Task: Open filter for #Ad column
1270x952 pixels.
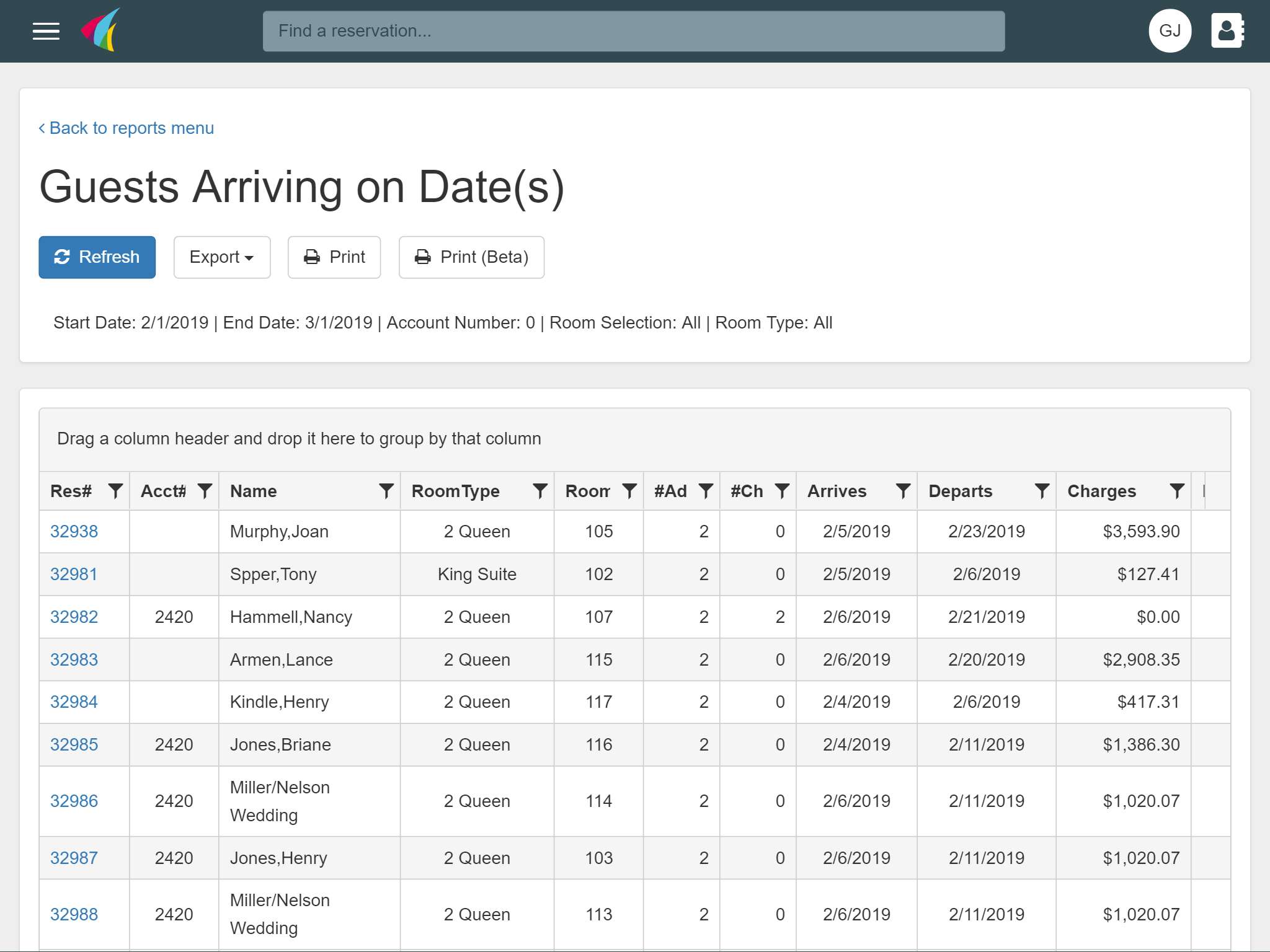Action: pyautogui.click(x=706, y=491)
